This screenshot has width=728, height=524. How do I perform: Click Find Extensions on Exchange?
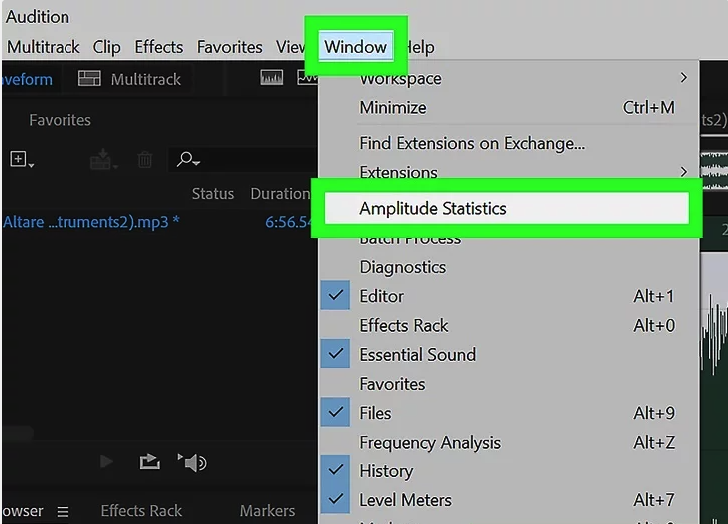pyautogui.click(x=472, y=143)
